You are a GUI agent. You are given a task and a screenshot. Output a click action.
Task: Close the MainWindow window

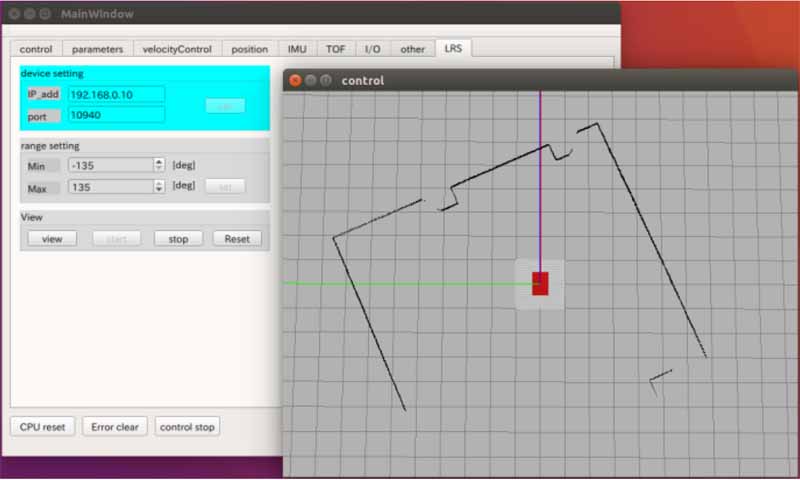click(x=14, y=14)
